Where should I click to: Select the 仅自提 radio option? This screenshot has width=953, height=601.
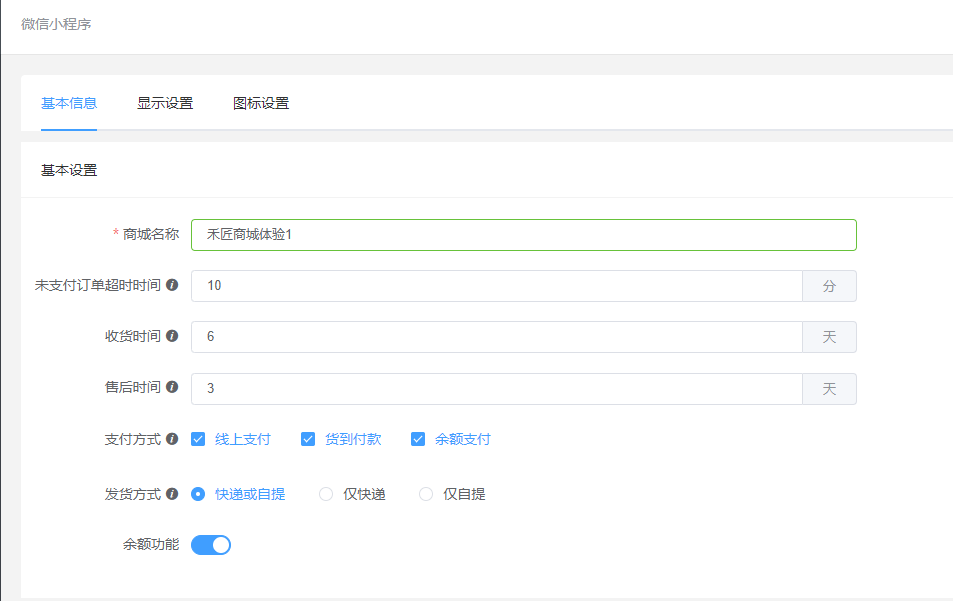[x=426, y=494]
